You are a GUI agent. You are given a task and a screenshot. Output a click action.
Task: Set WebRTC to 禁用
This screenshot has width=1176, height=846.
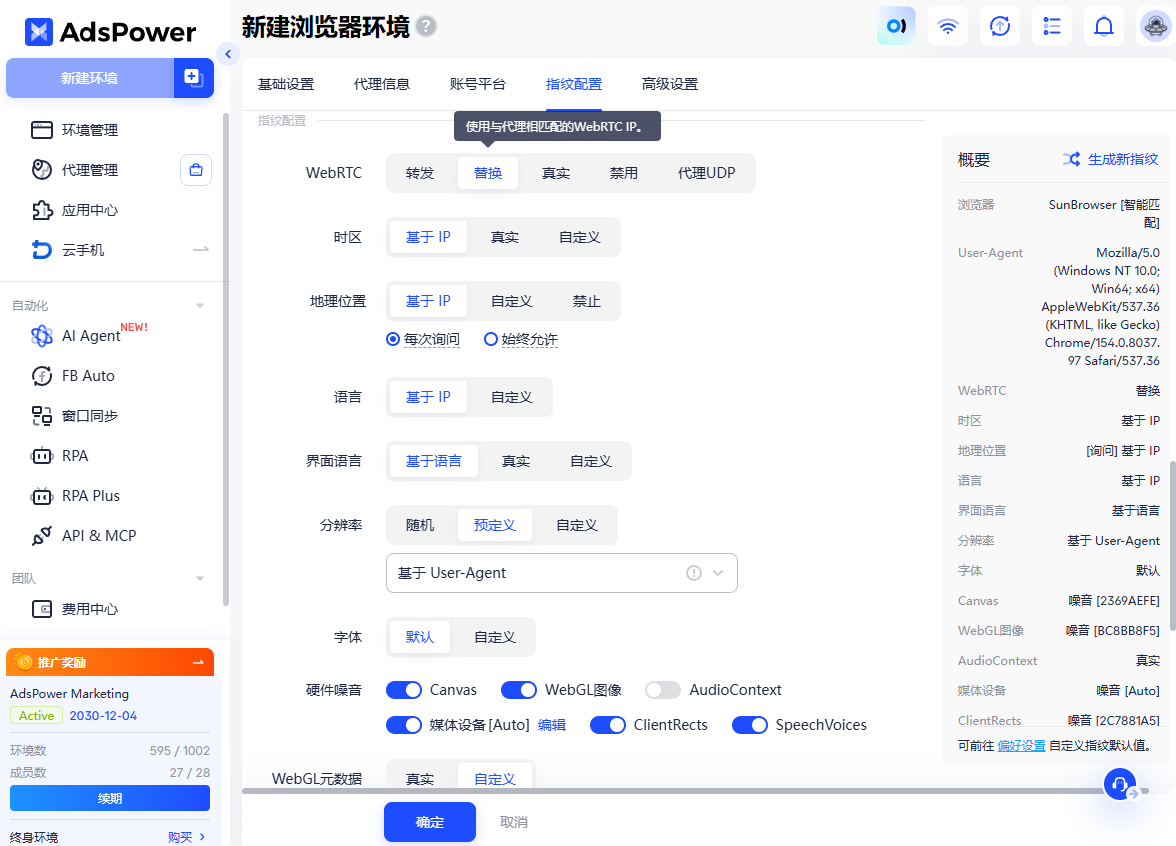pos(623,173)
